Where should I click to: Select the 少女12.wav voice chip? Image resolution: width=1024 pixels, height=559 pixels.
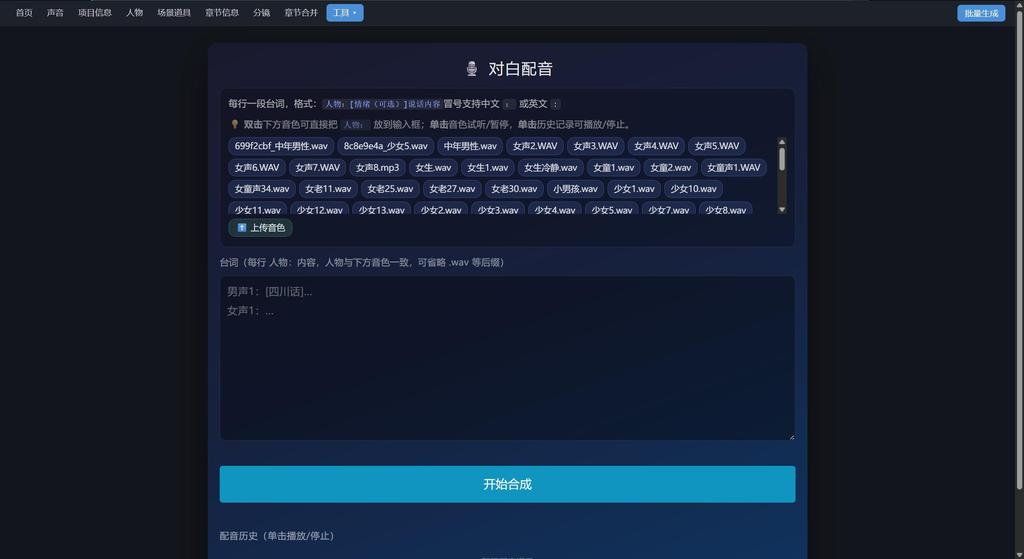(x=320, y=210)
